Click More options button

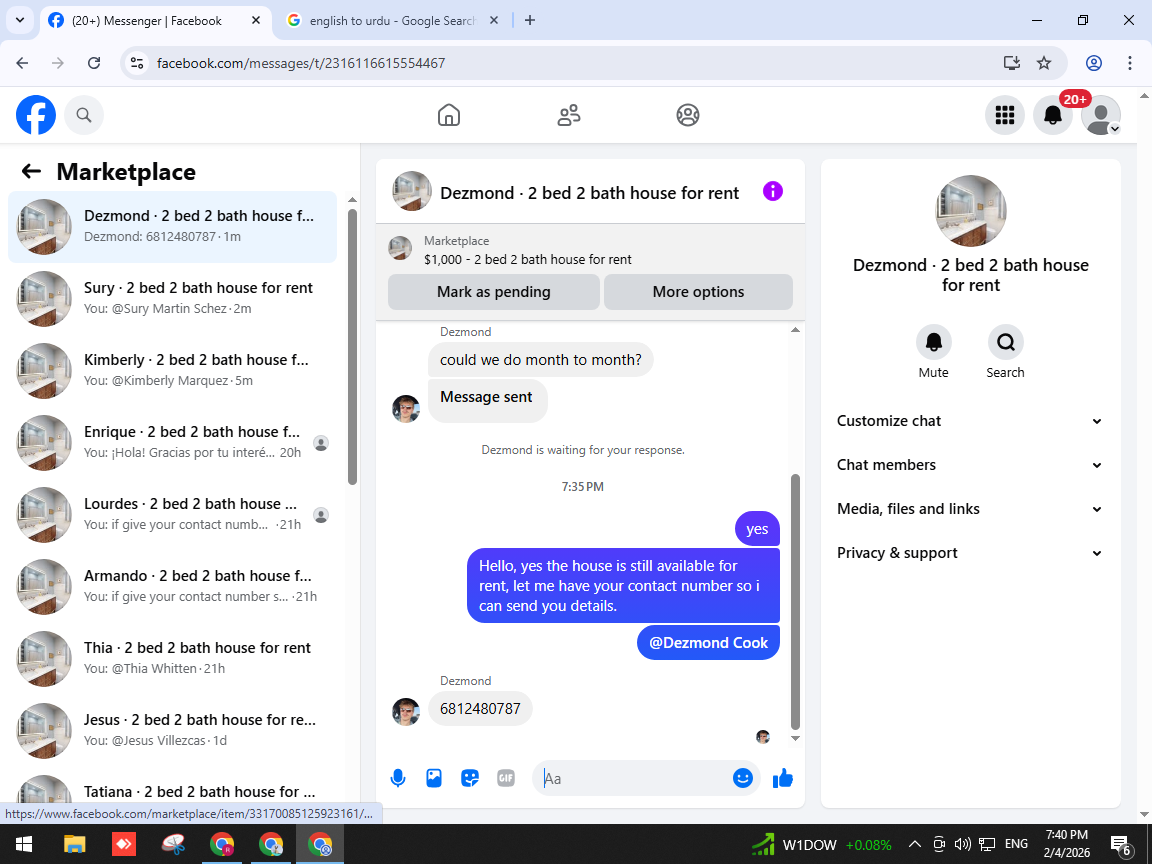[x=698, y=292]
